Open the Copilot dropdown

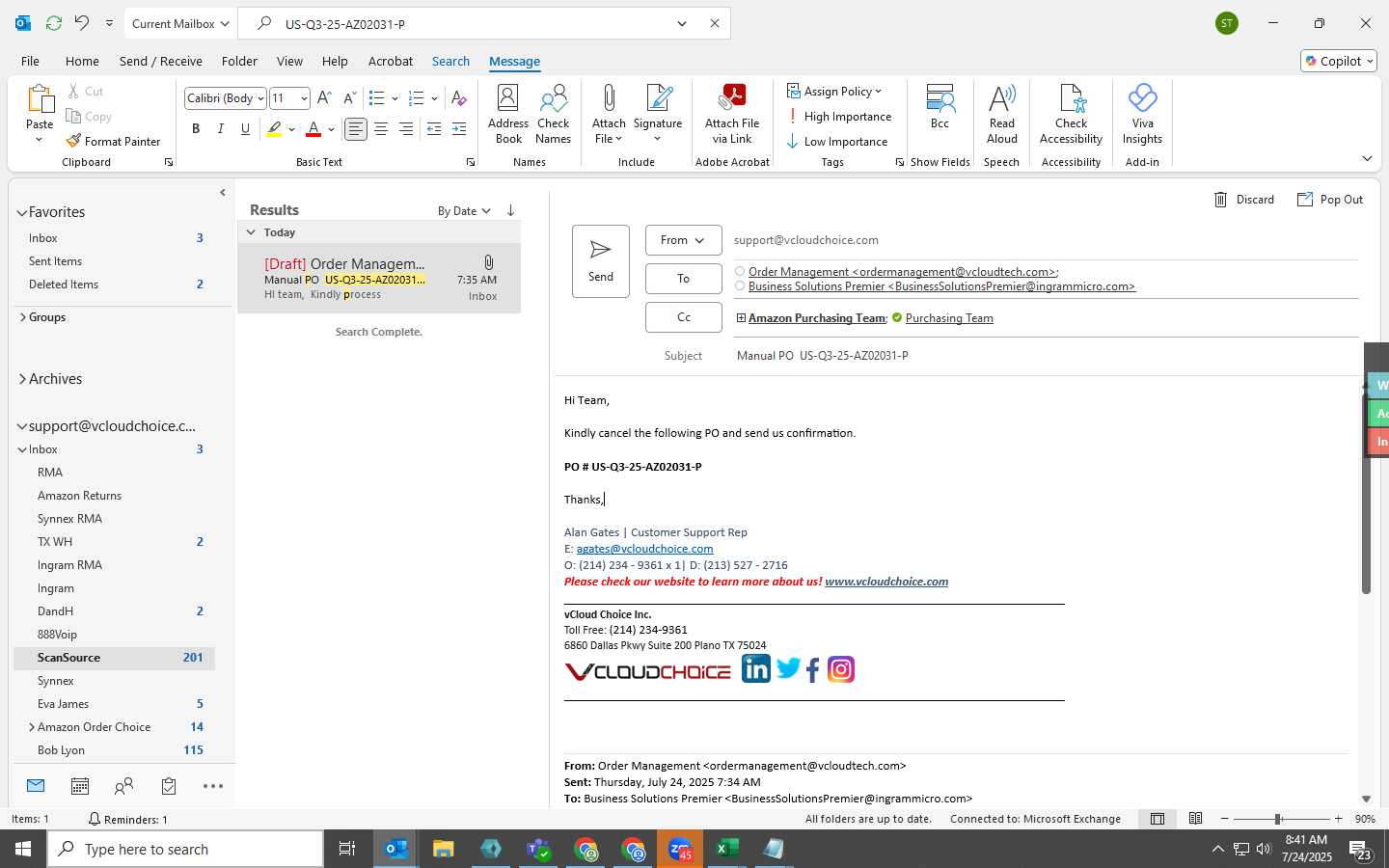click(x=1339, y=61)
